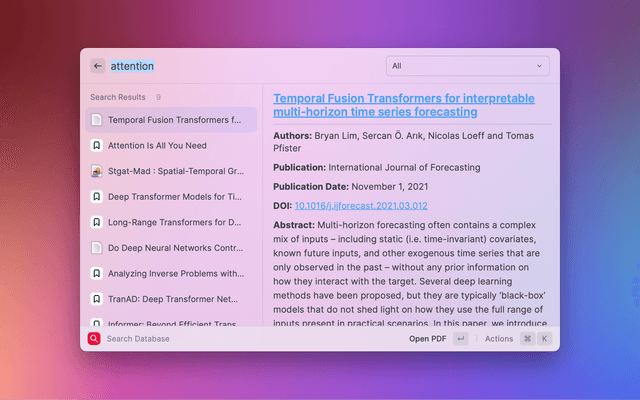640x400 pixels.
Task: Open the All filter dropdown
Action: pyautogui.click(x=467, y=66)
